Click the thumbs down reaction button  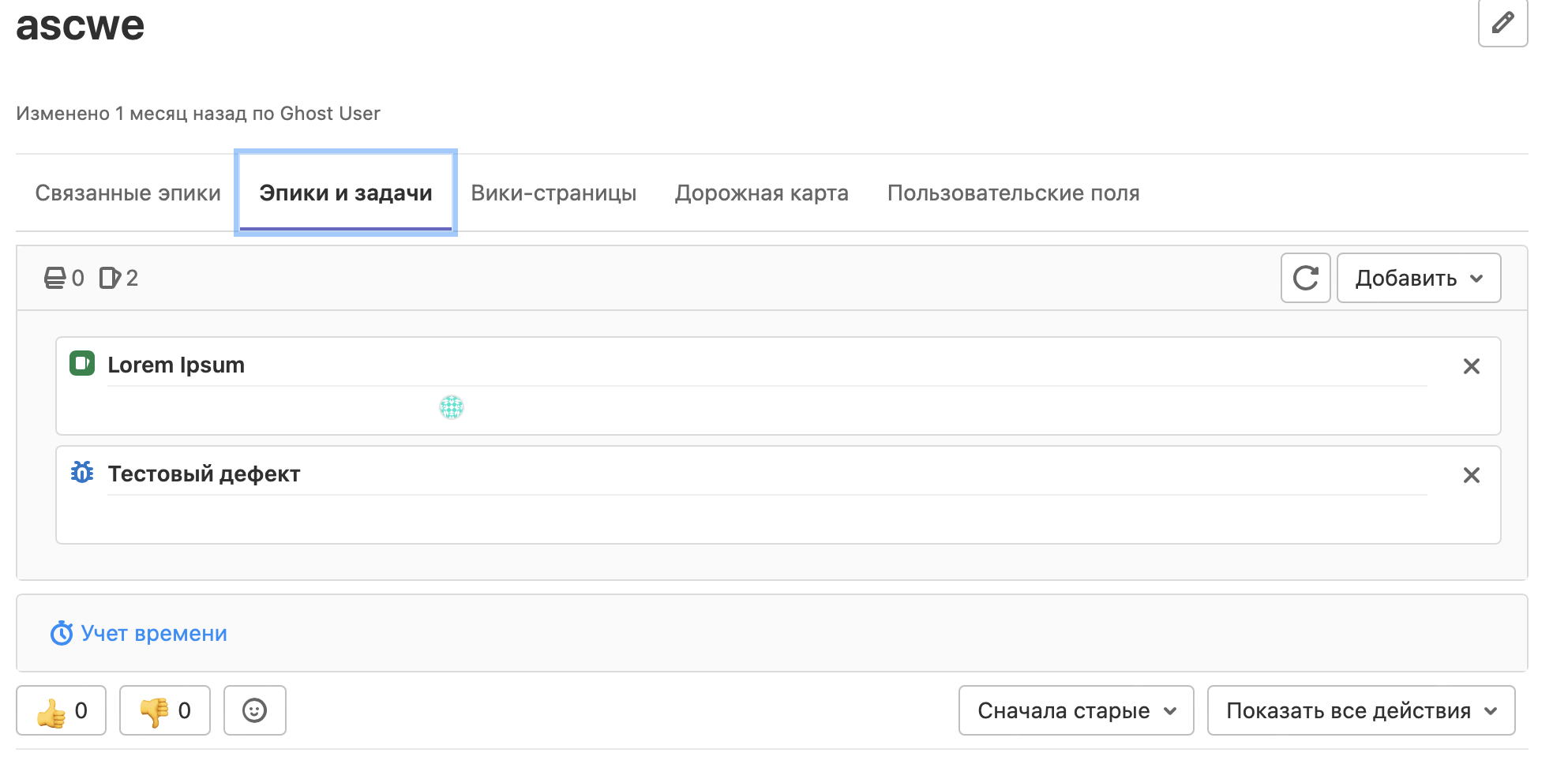pyautogui.click(x=163, y=710)
